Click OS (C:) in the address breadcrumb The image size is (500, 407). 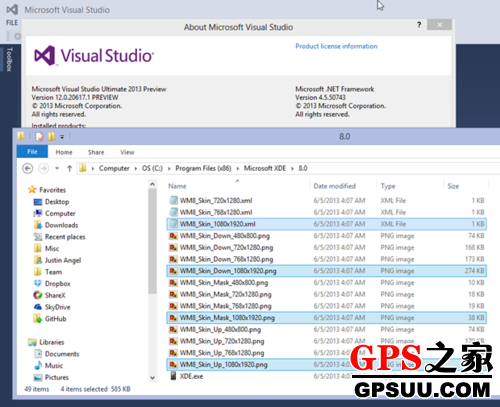pos(152,168)
